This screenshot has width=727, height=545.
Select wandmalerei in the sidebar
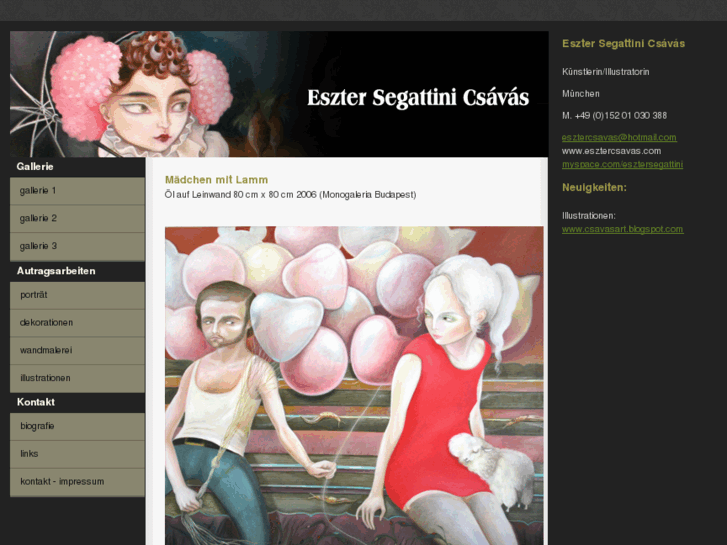pyautogui.click(x=77, y=351)
